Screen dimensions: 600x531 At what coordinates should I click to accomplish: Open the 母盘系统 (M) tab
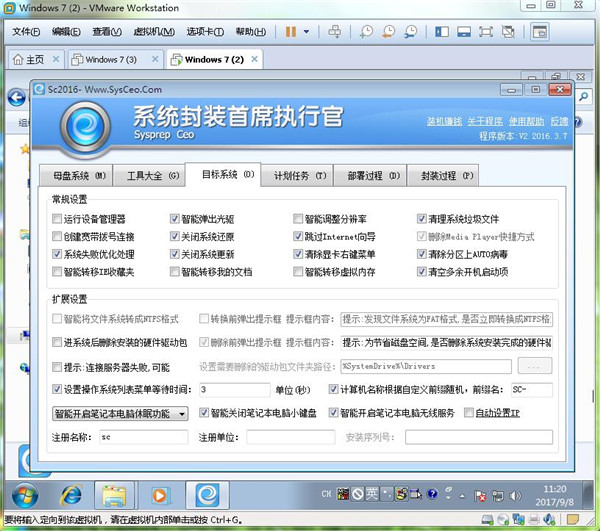click(76, 176)
